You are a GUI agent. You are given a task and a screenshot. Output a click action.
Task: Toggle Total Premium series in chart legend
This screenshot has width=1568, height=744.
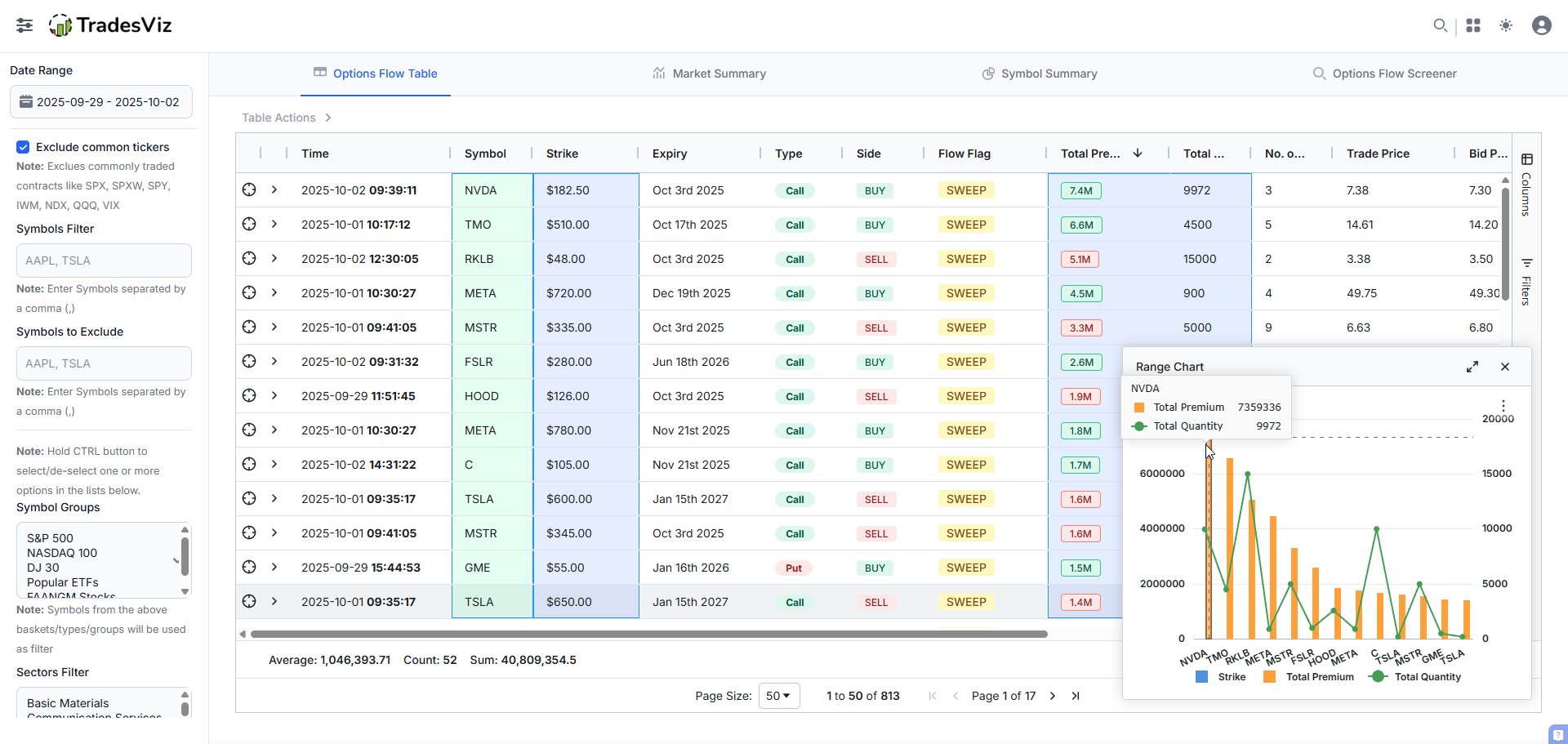tap(1308, 677)
